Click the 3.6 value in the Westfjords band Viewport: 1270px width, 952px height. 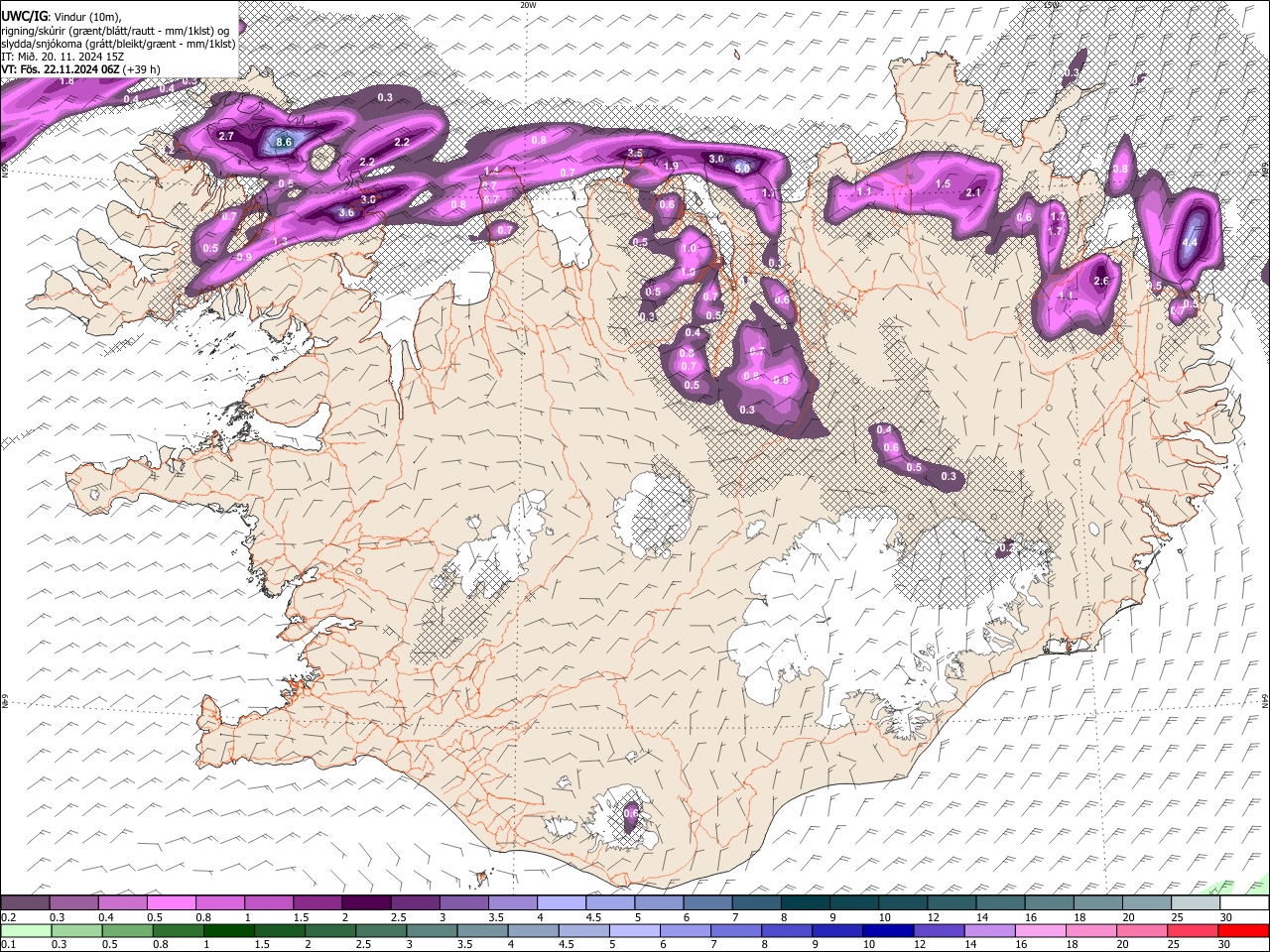click(x=346, y=213)
